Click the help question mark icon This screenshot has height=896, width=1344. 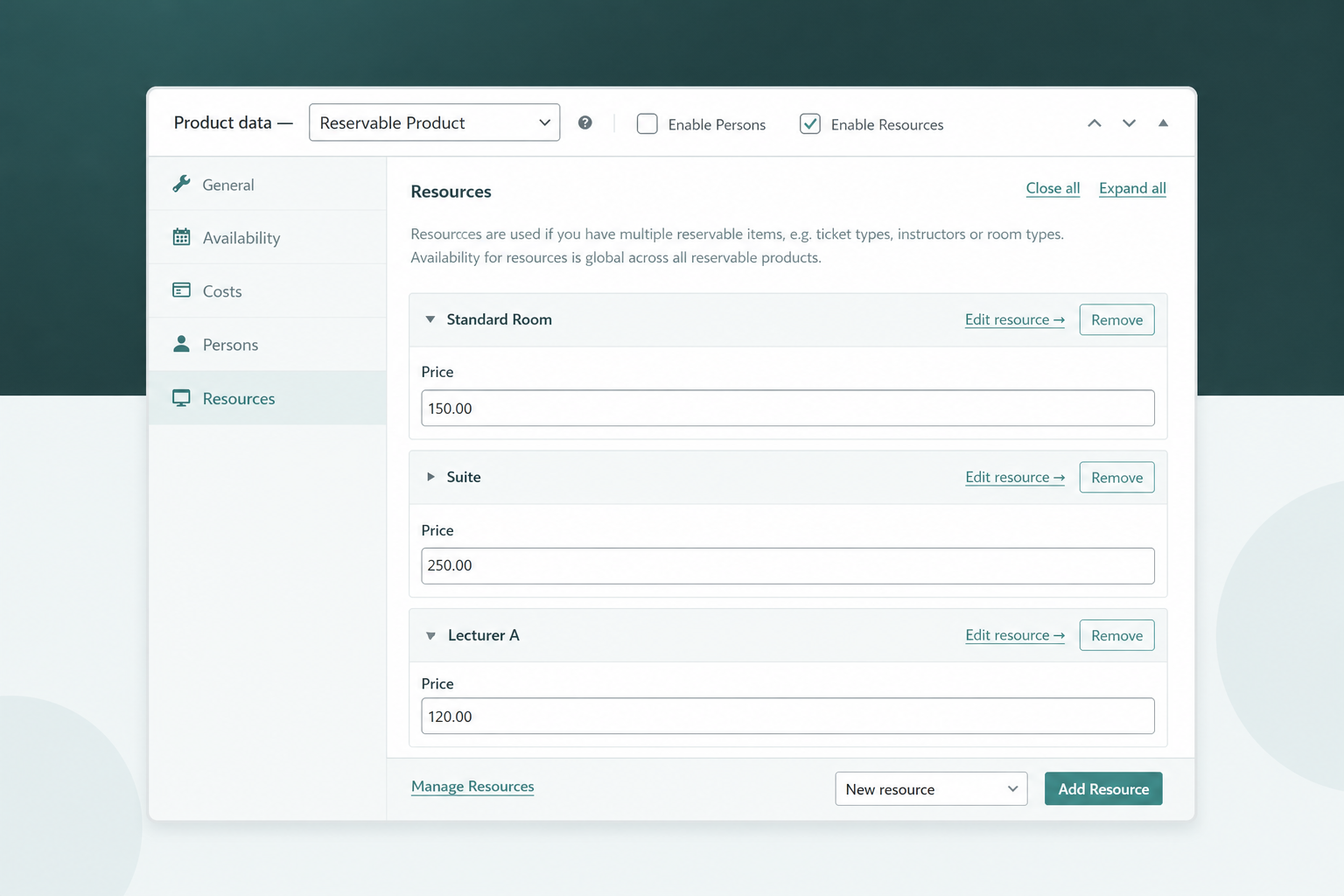coord(585,122)
